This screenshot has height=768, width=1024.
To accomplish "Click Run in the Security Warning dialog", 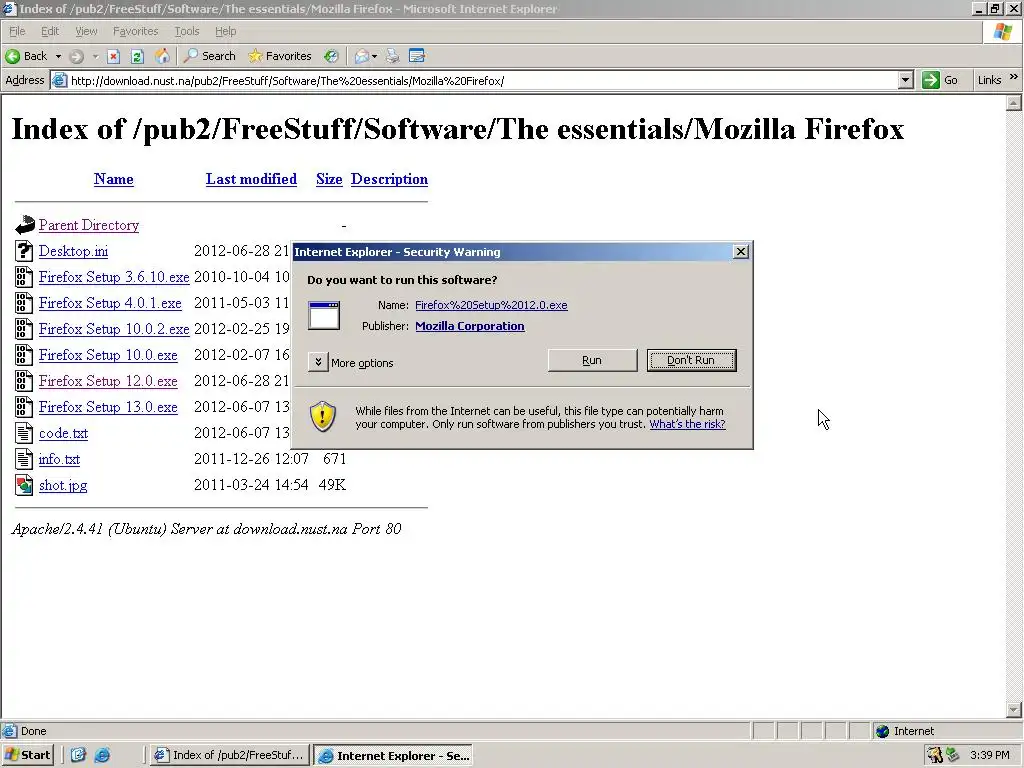I will (x=592, y=360).
